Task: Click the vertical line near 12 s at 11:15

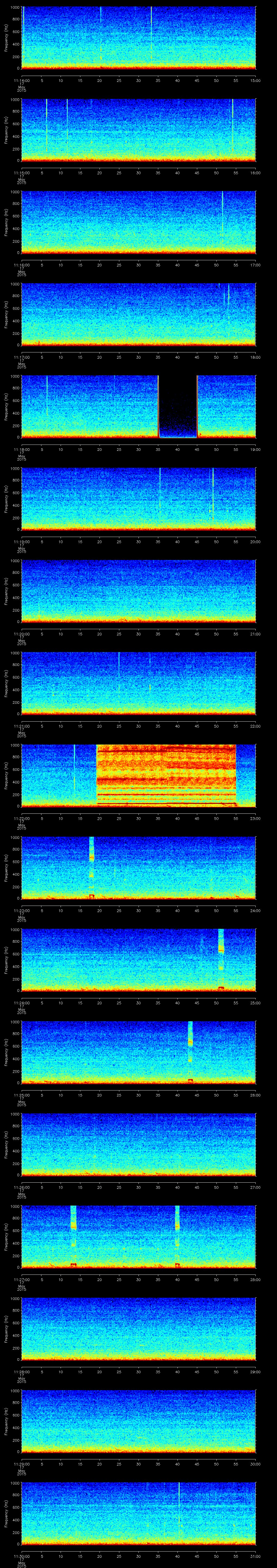Action: click(67, 128)
